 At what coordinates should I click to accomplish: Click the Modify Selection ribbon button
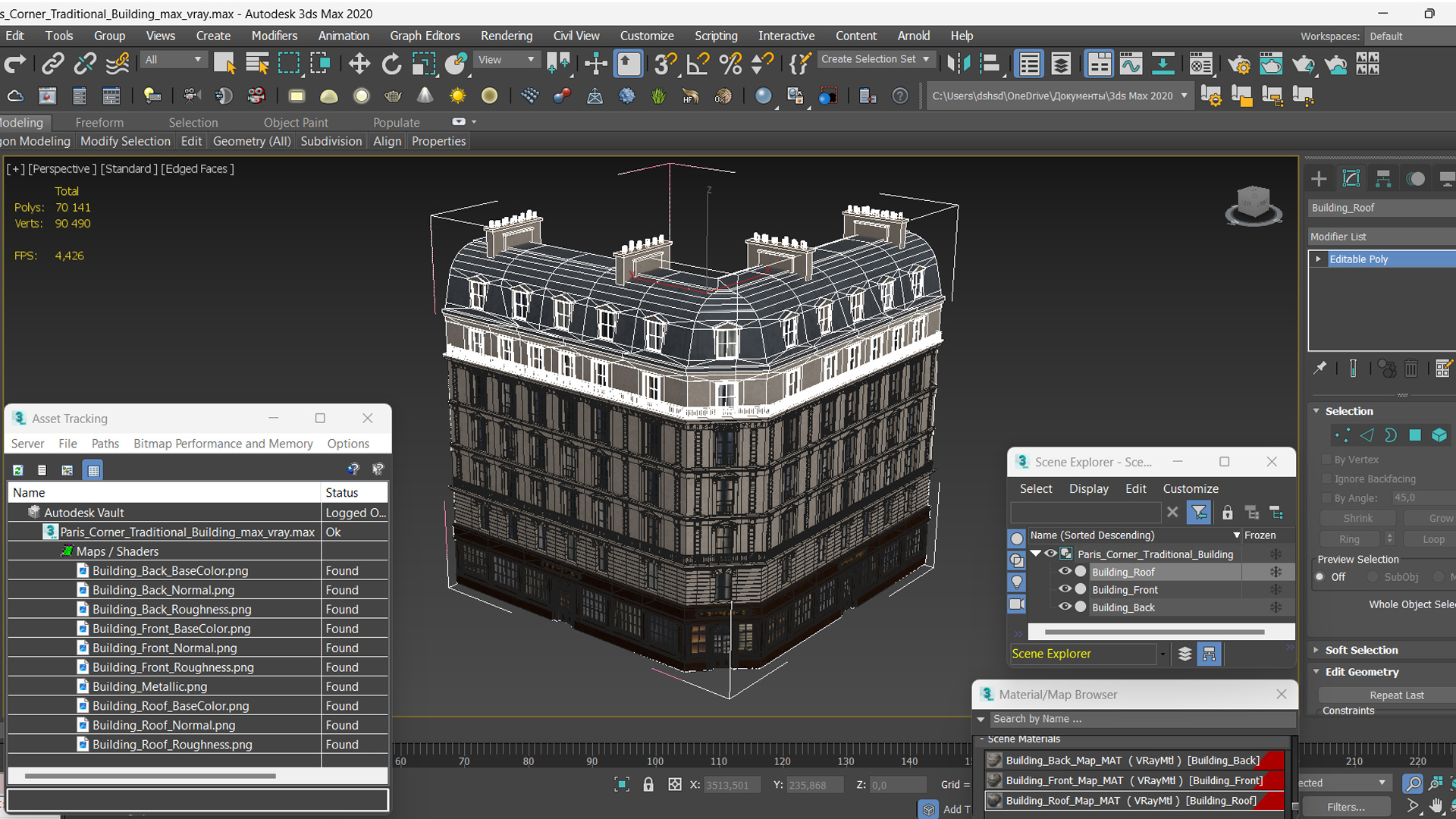(125, 141)
